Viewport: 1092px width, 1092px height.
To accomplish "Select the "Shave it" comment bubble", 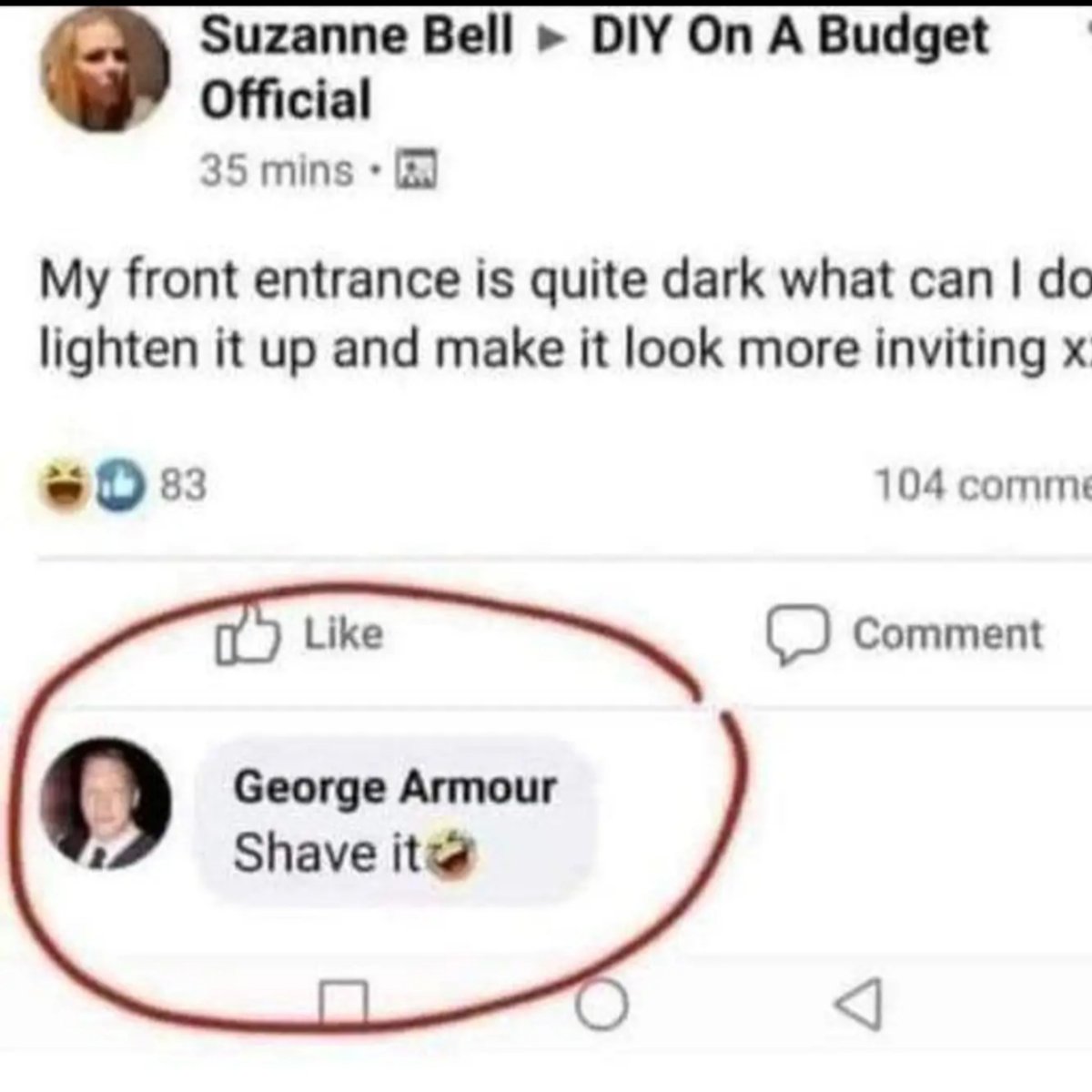I will (x=397, y=818).
